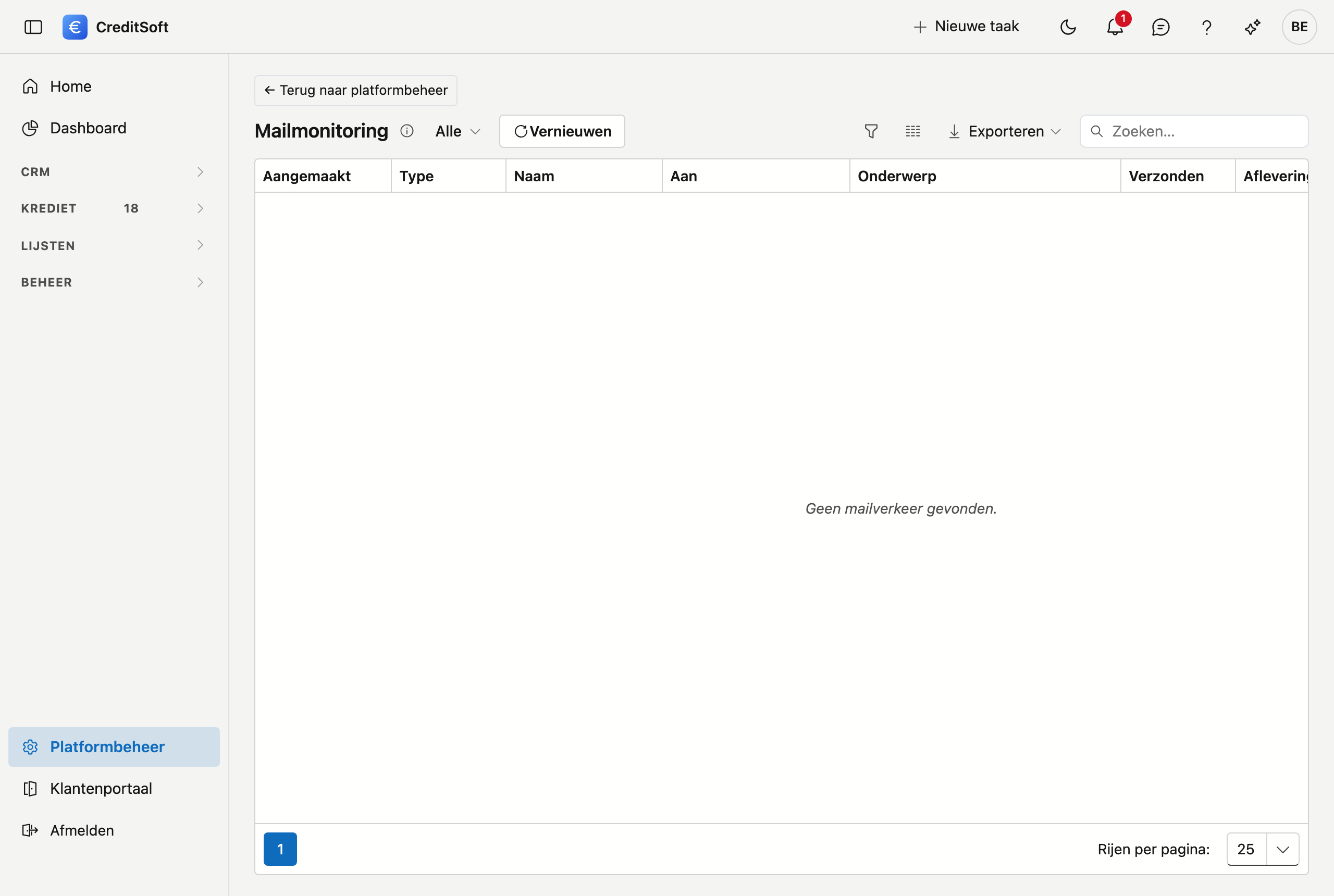Expand the BEHEER sidebar section
Screen dimensions: 1334x896
[114, 282]
